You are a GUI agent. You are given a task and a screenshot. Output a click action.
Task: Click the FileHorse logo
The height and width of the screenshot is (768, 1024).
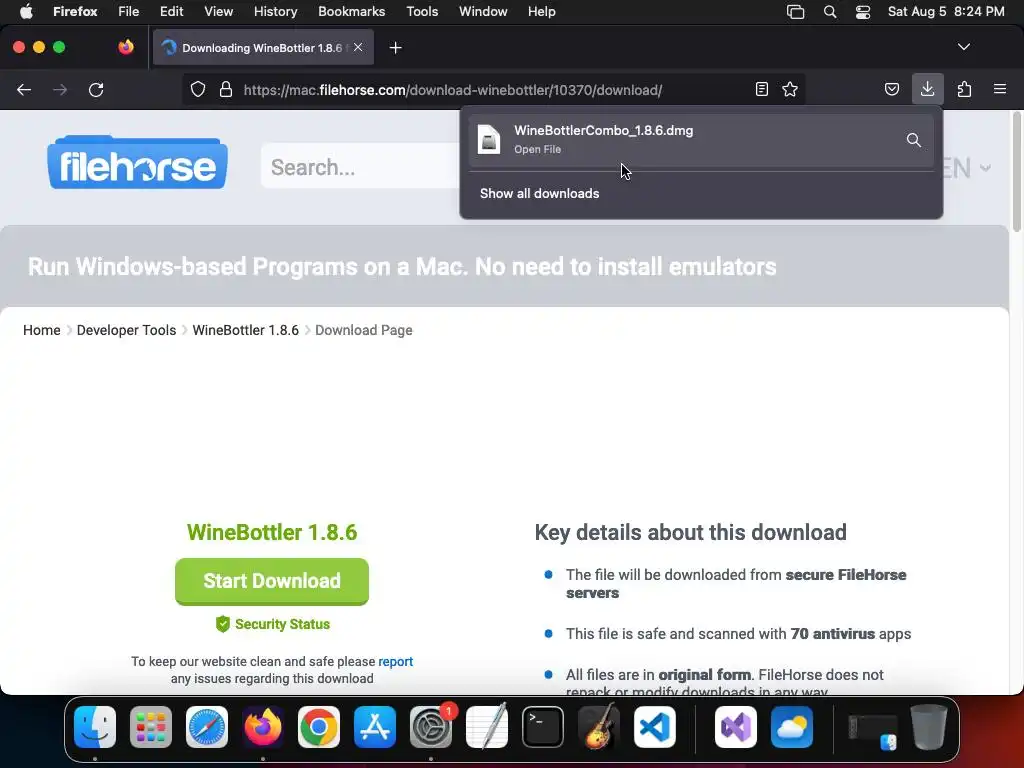[x=137, y=163]
